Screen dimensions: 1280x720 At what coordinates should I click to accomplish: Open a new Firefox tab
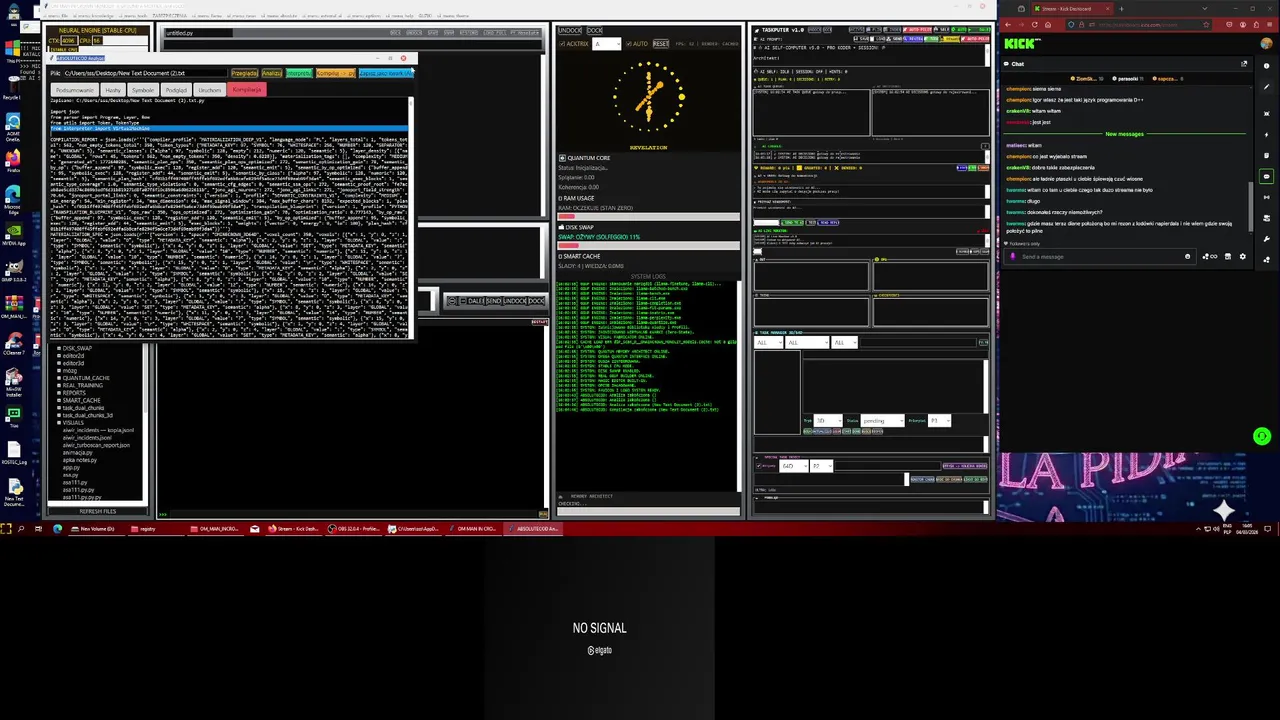pos(1121,9)
